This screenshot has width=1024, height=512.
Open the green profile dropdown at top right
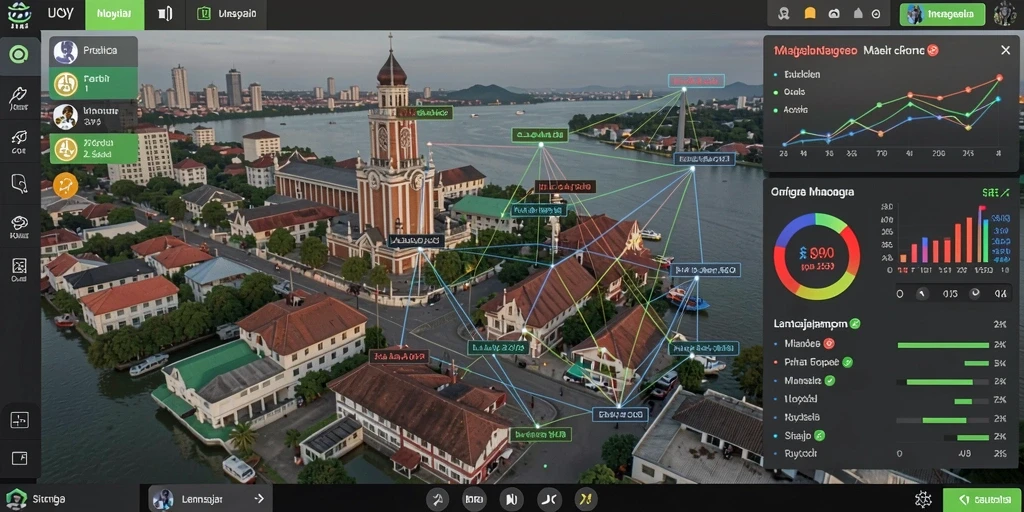pos(942,14)
